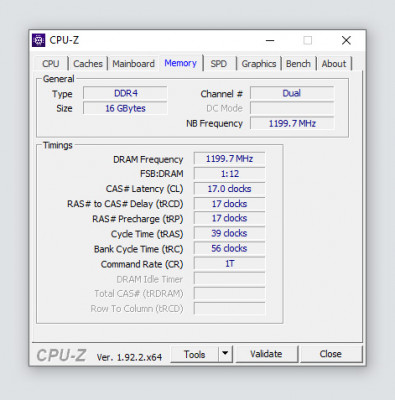Click the memory Type DDR4 field
Viewport: 395px width, 400px height.
click(x=125, y=93)
